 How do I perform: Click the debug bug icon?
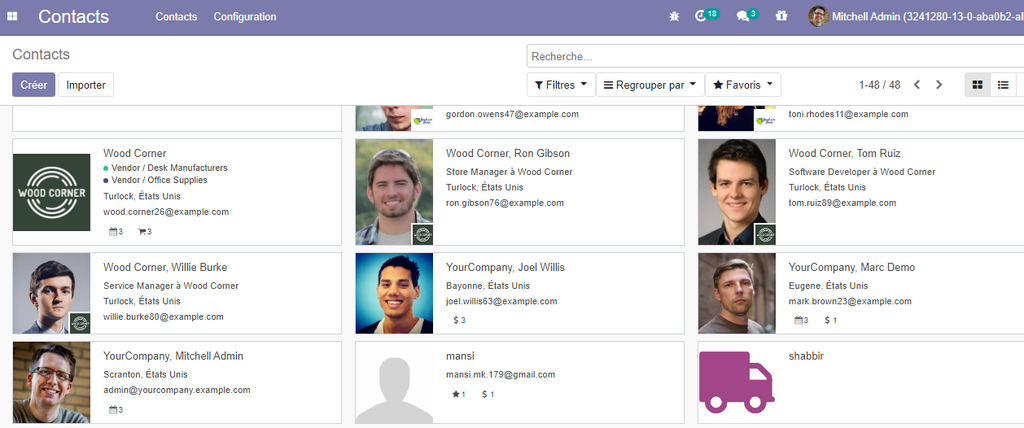(x=674, y=17)
